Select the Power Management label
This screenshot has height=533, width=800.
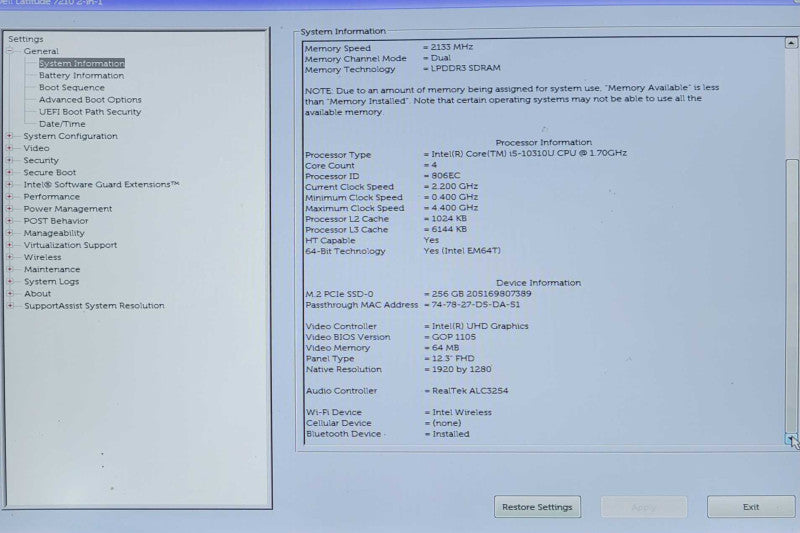68,209
